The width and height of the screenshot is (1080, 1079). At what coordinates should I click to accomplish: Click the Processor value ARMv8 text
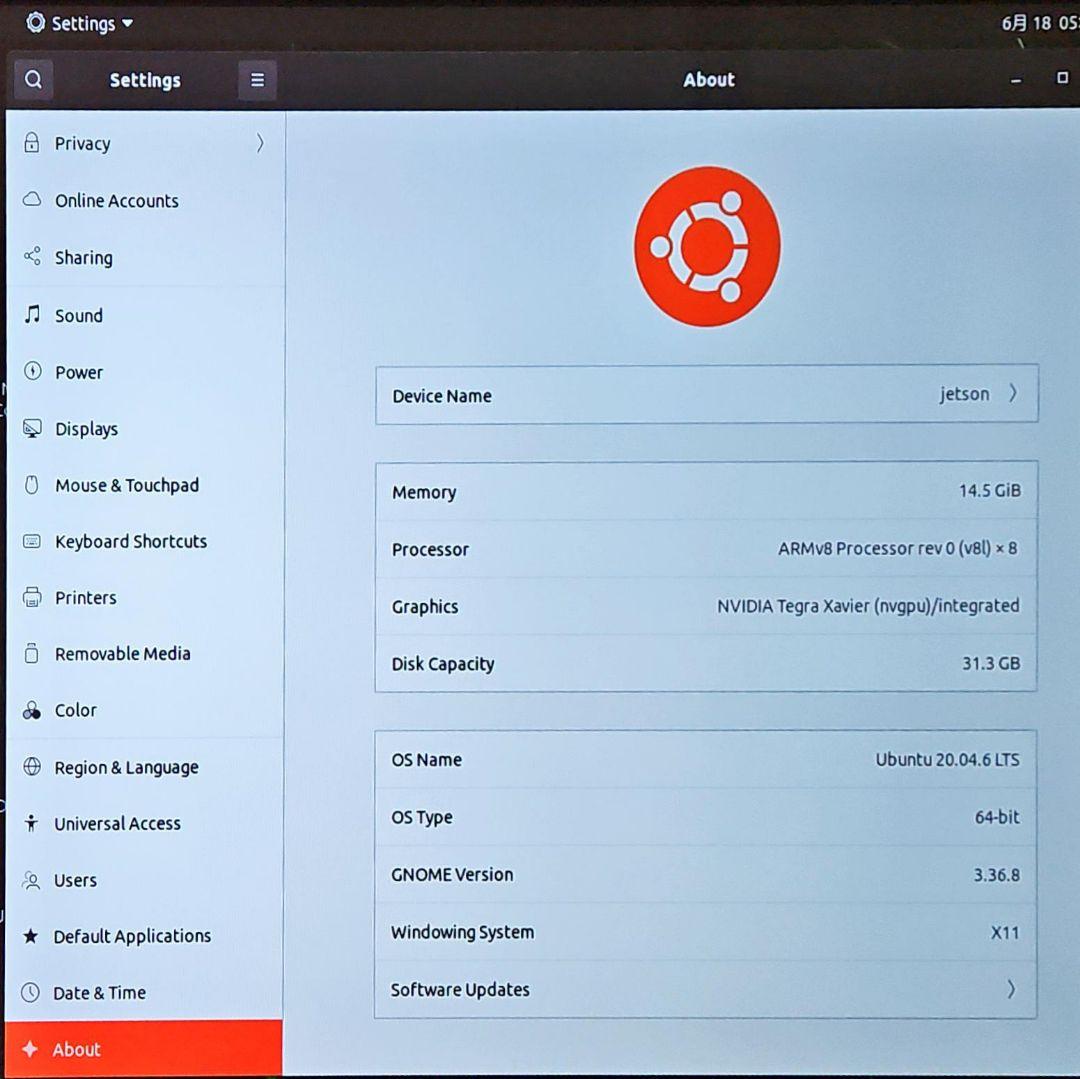point(897,548)
